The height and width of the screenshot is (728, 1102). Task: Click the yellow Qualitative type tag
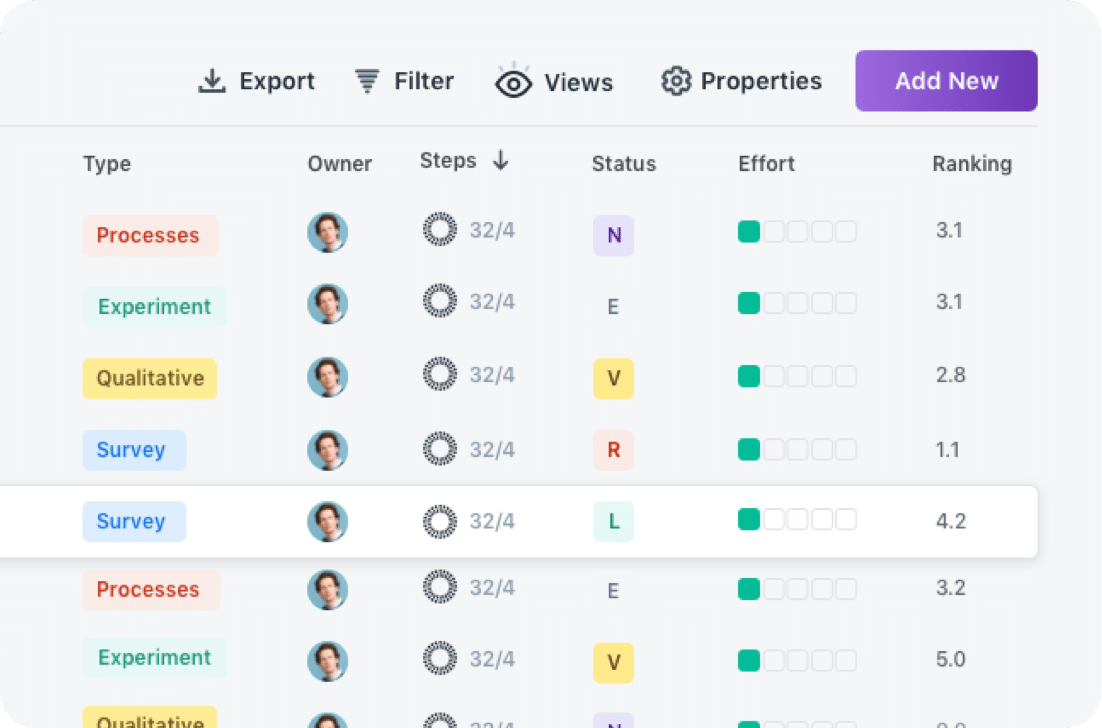150,379
